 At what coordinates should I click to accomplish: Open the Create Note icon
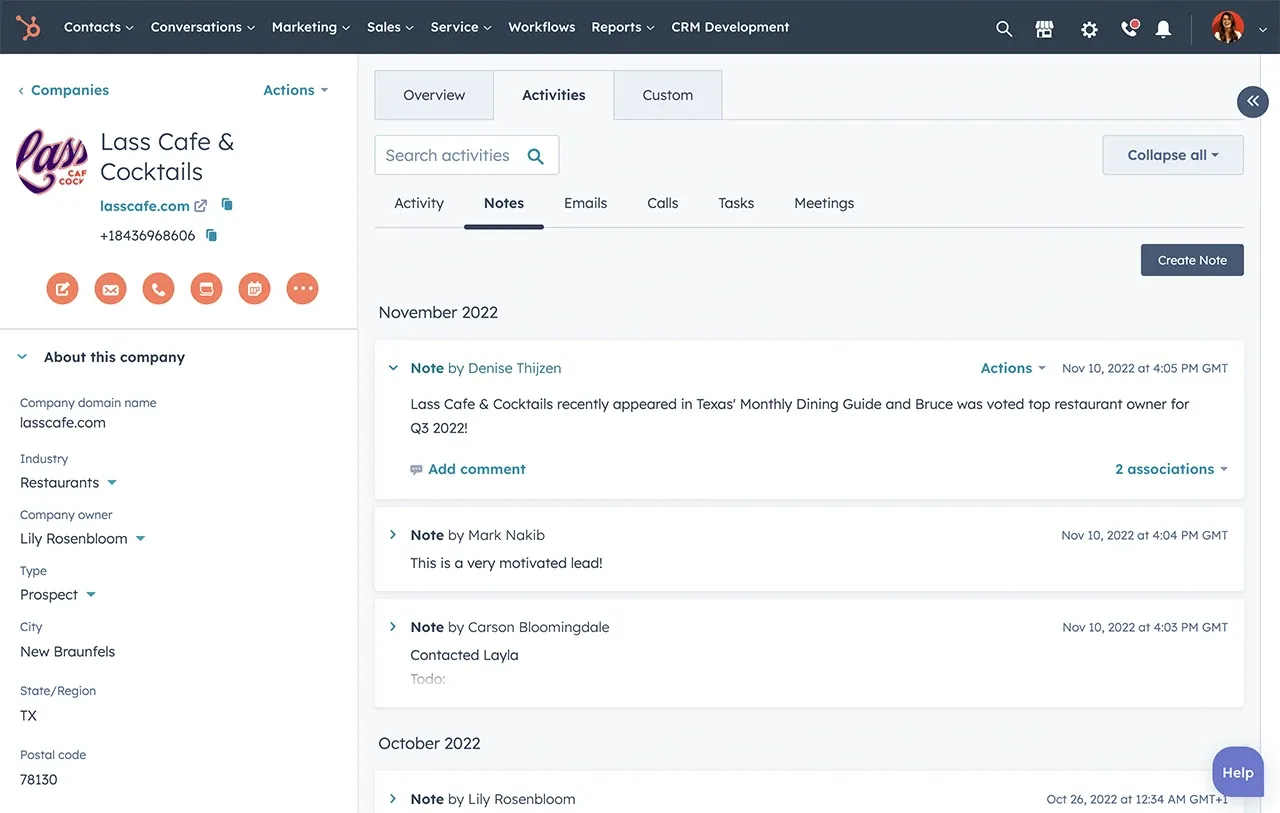[62, 288]
